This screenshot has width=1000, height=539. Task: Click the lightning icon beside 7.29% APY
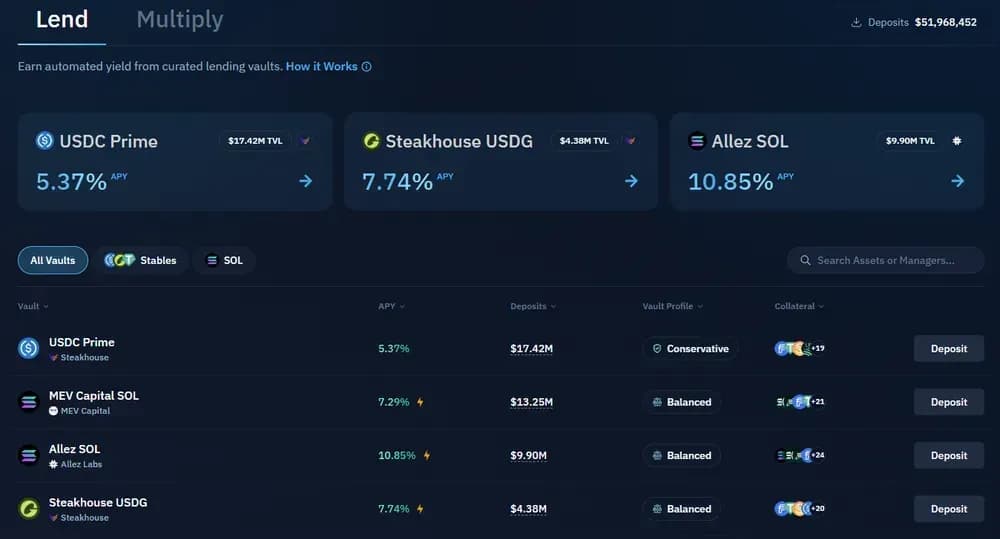[420, 402]
